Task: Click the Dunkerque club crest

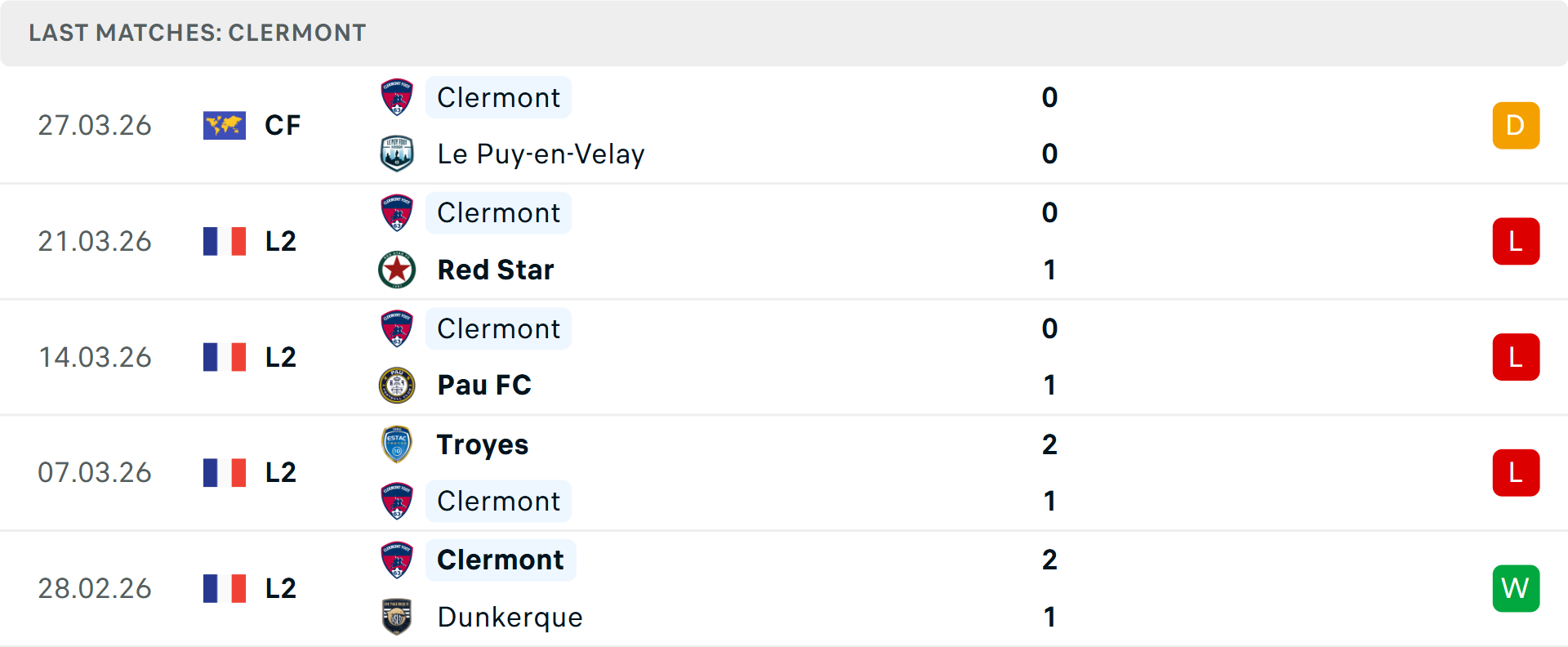Action: (397, 617)
